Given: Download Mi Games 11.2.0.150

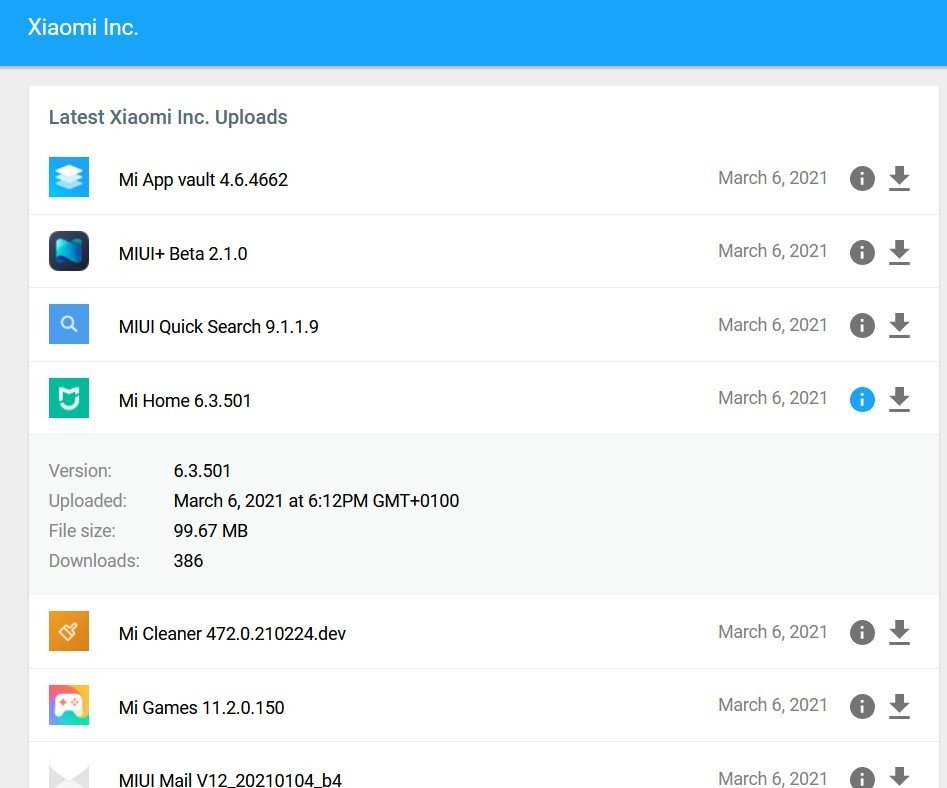Looking at the screenshot, I should coord(899,706).
